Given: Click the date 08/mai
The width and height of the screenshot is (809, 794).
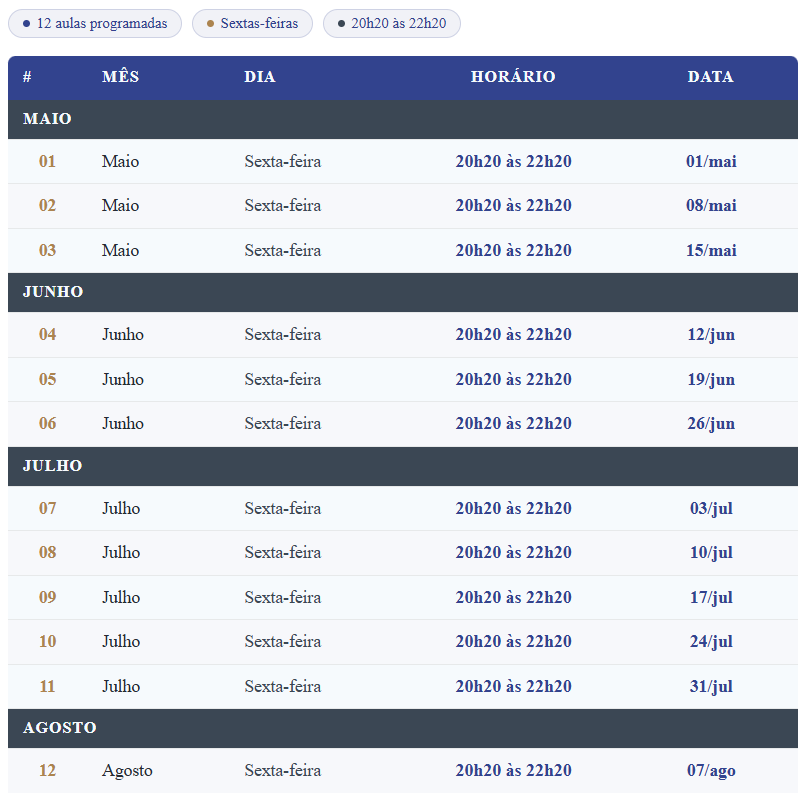Looking at the screenshot, I should [711, 206].
